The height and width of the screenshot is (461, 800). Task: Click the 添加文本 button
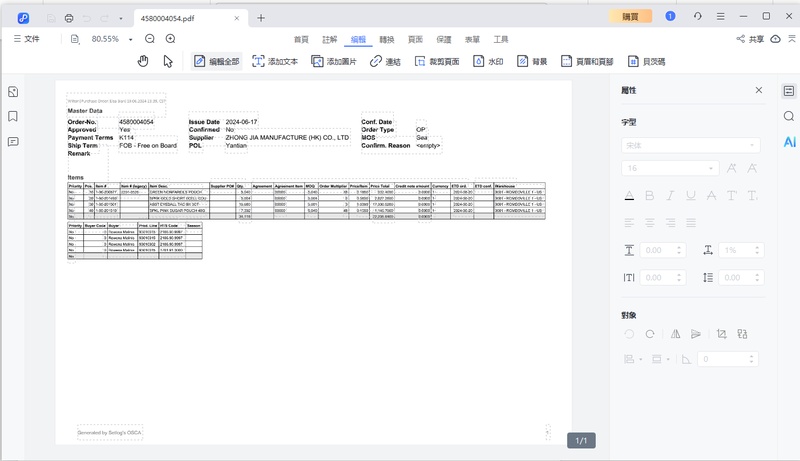click(275, 61)
